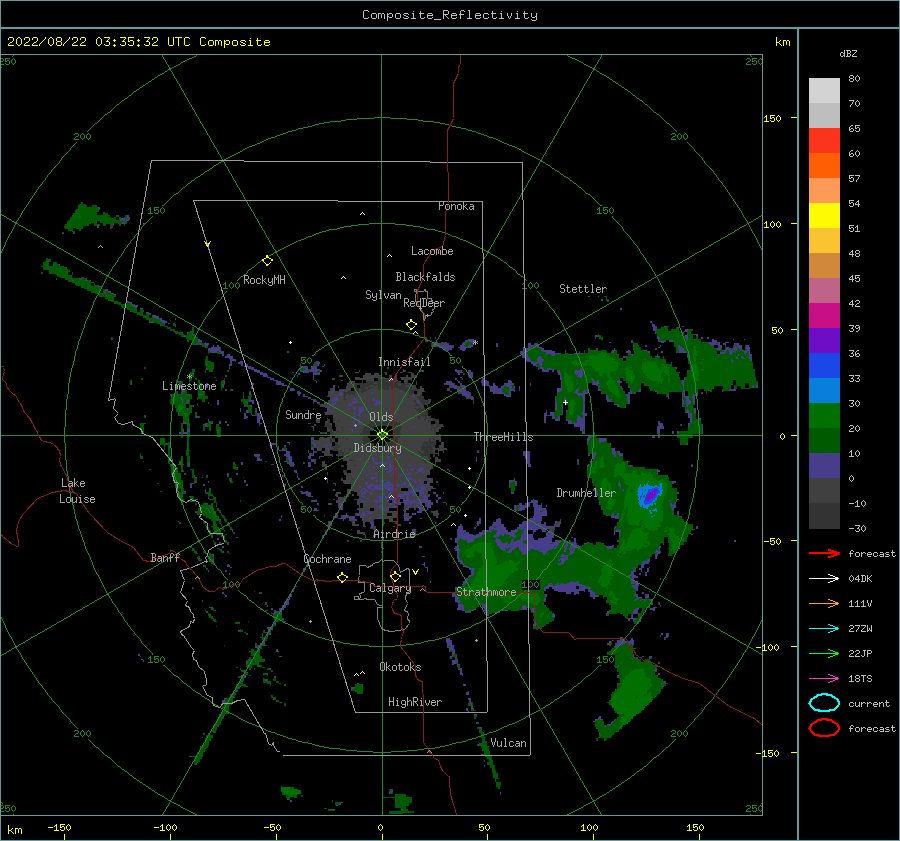
Task: Click the Drumheller city label
Action: coord(586,493)
